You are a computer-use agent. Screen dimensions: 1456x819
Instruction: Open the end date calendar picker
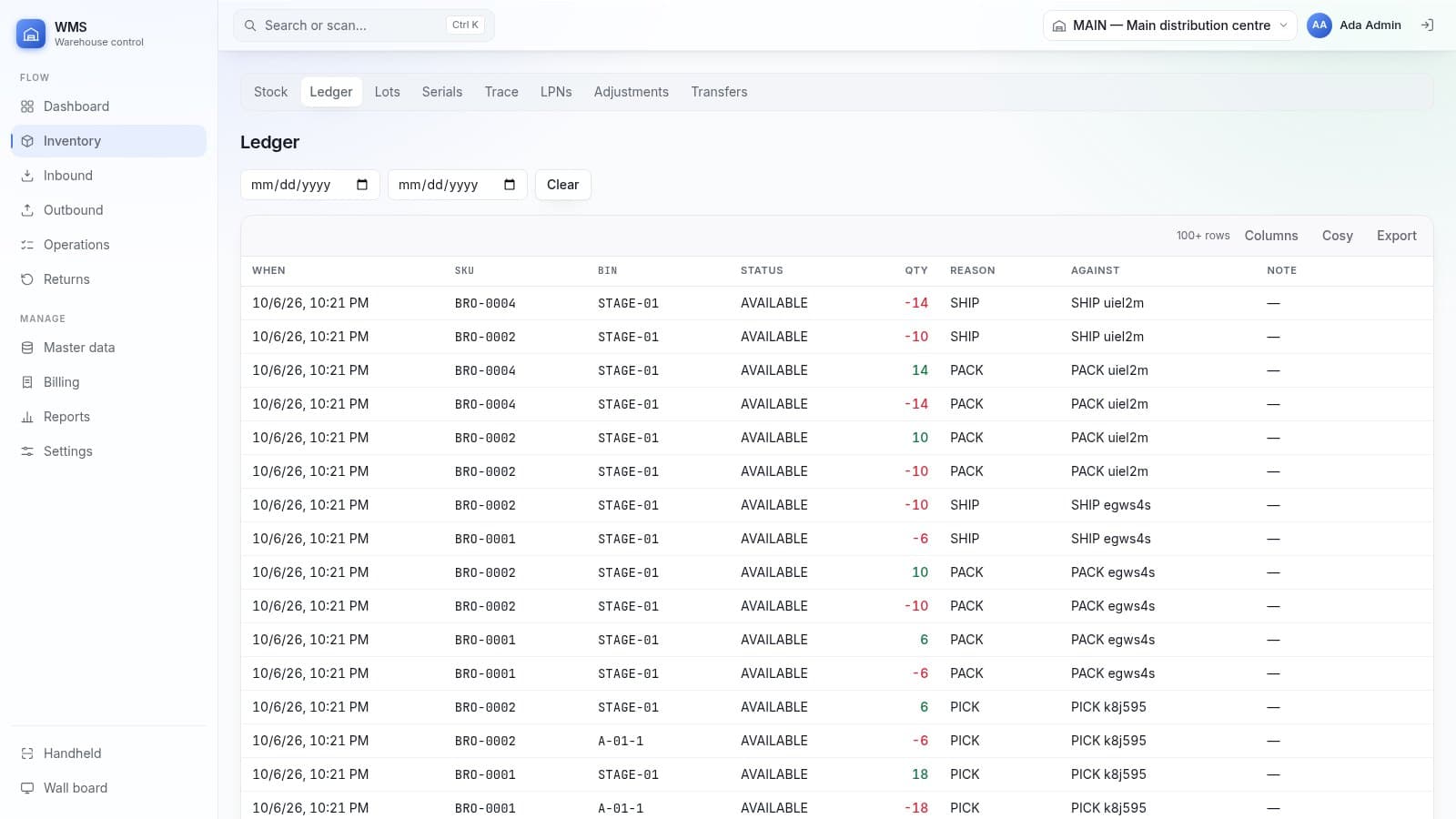510,185
